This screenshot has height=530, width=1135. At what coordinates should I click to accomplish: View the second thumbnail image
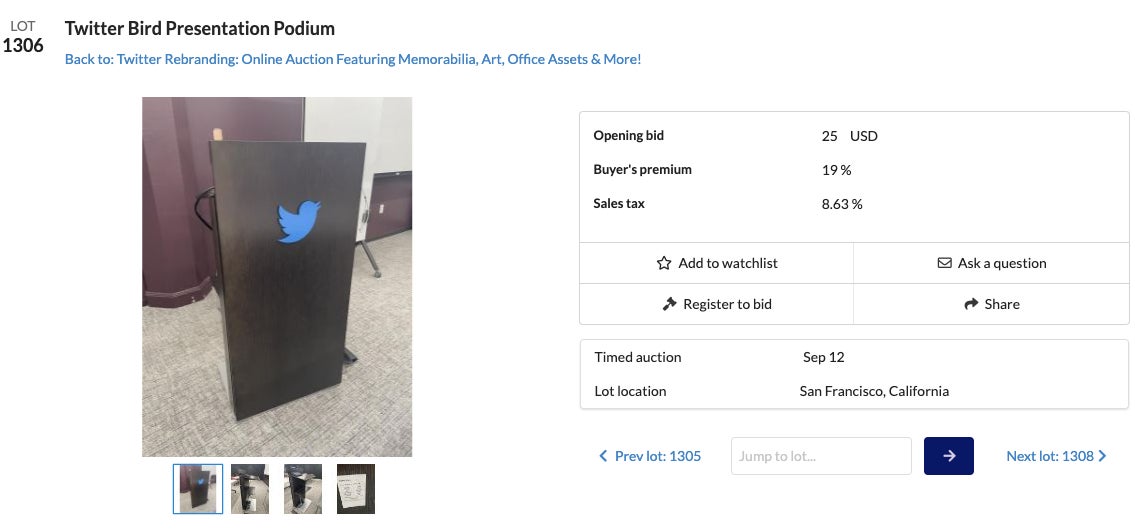tap(250, 489)
